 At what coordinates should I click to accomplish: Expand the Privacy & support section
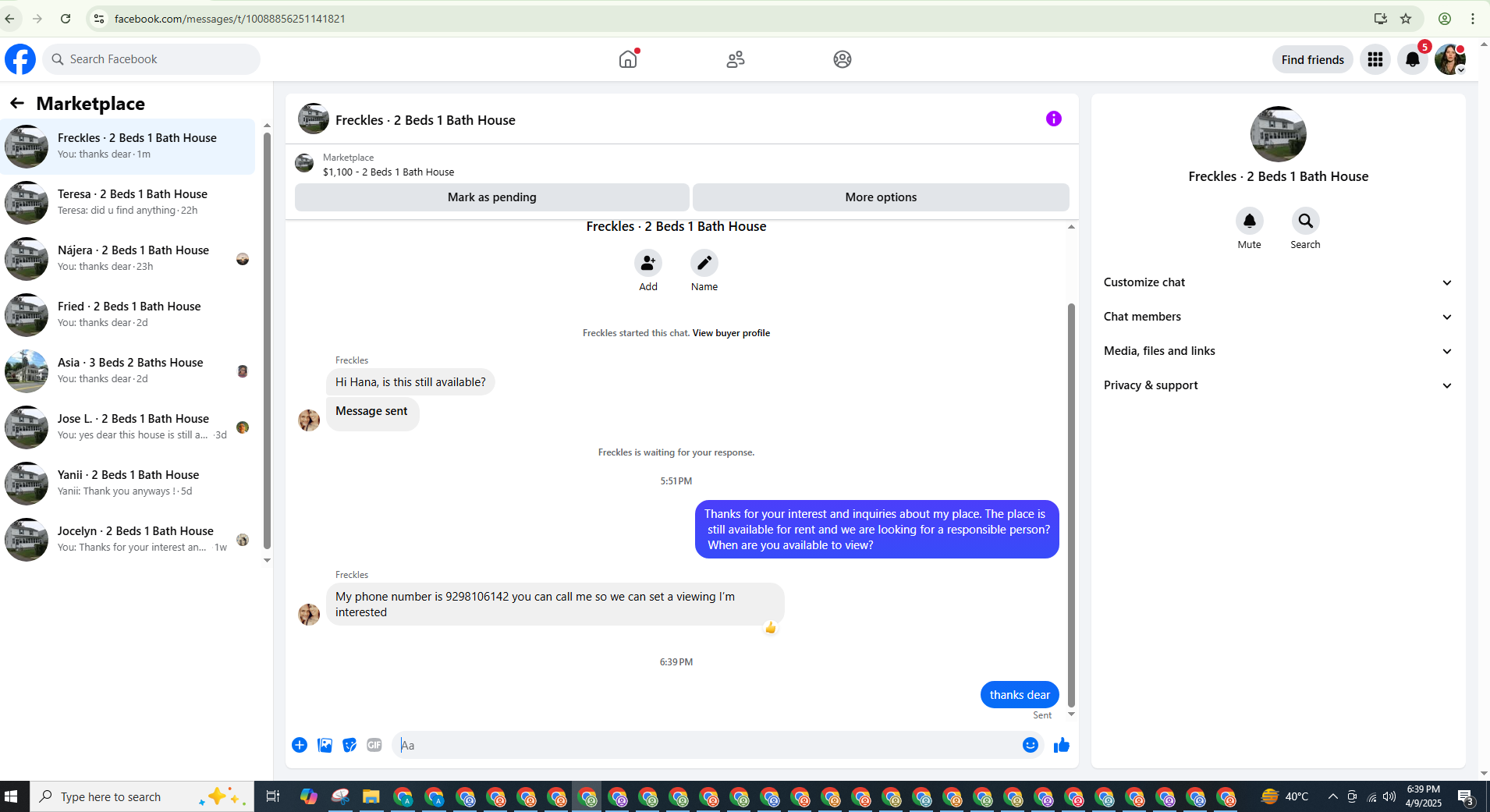1279,385
